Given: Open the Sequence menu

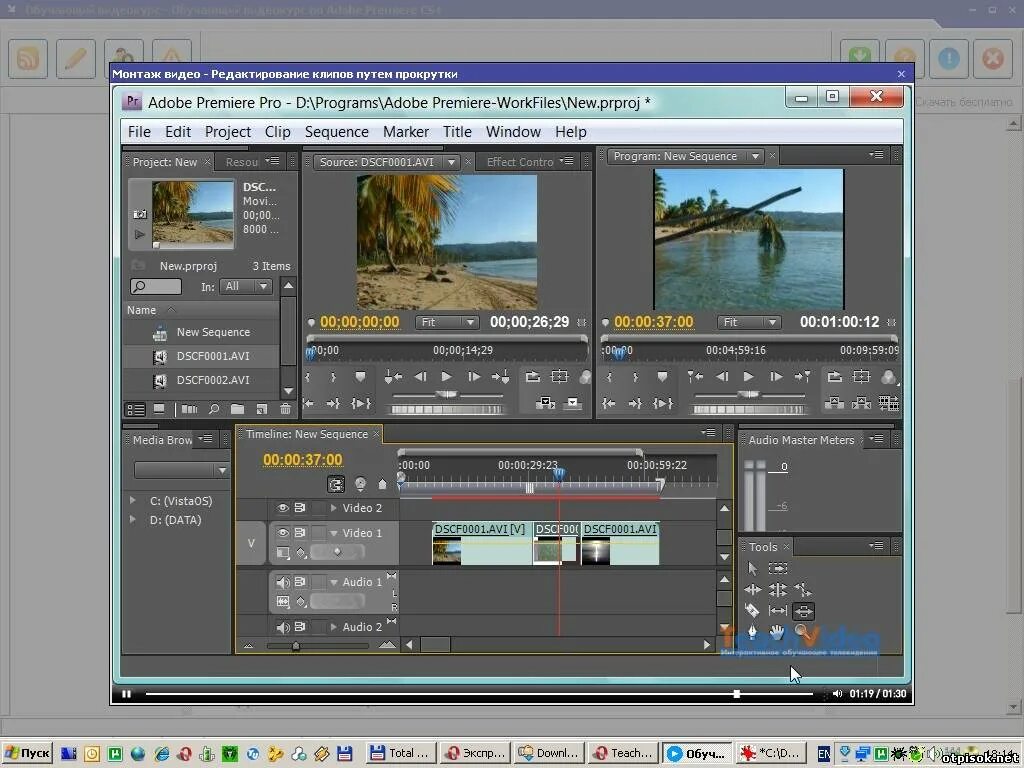Looking at the screenshot, I should 336,132.
